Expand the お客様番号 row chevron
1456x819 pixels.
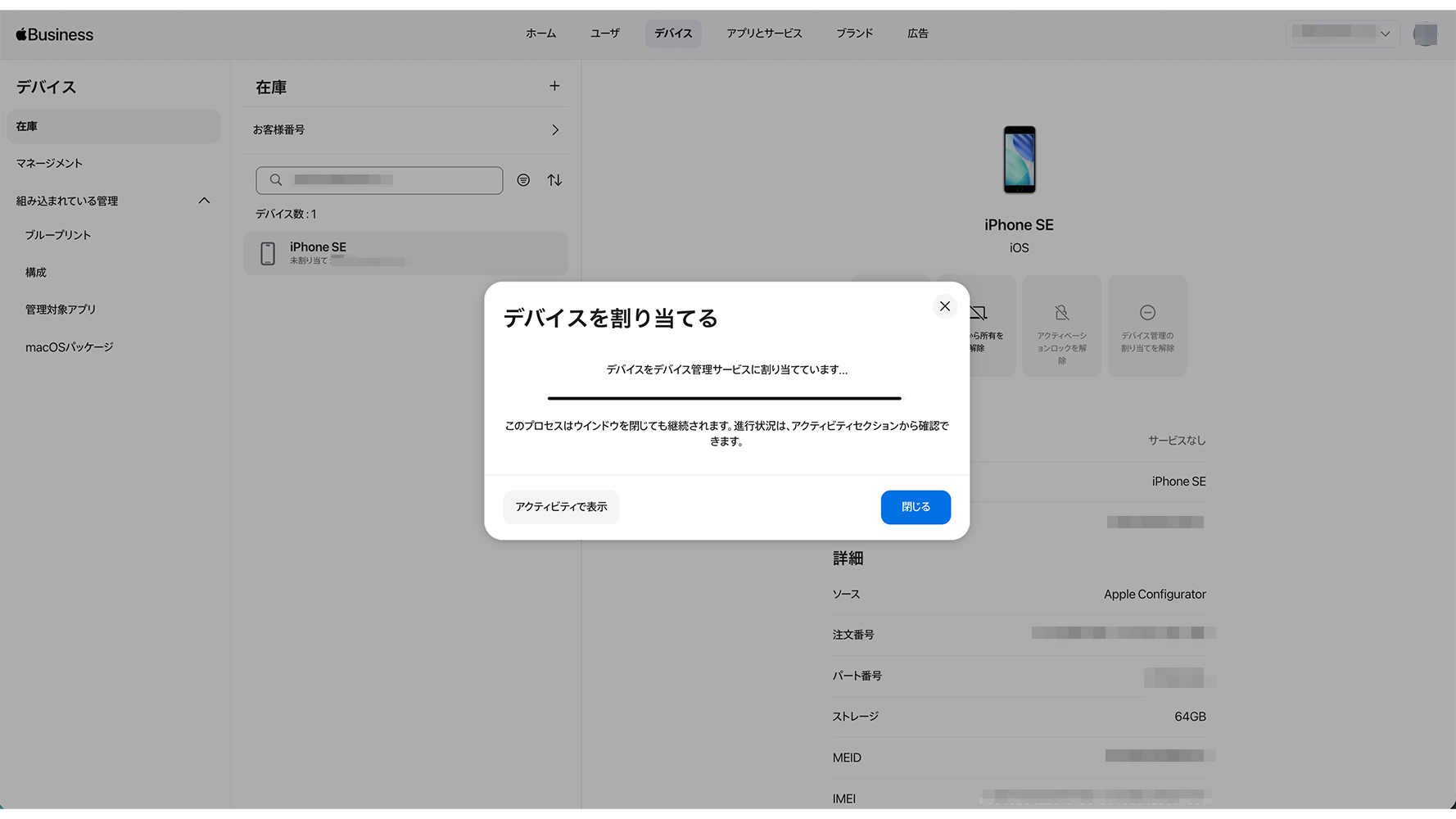click(x=555, y=130)
